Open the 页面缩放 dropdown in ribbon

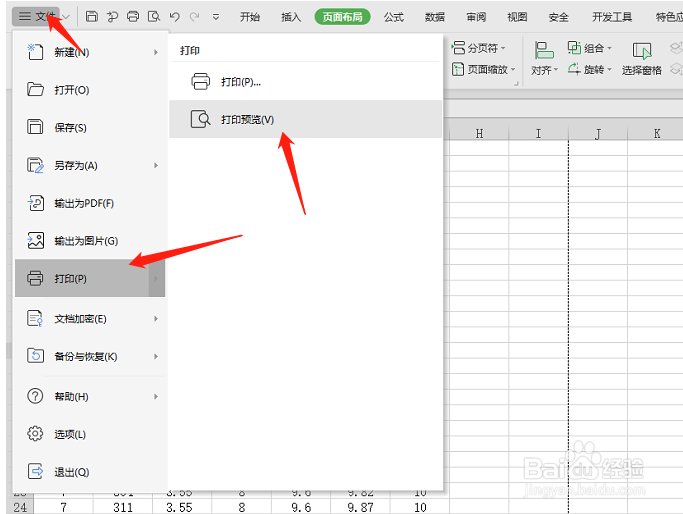[484, 69]
